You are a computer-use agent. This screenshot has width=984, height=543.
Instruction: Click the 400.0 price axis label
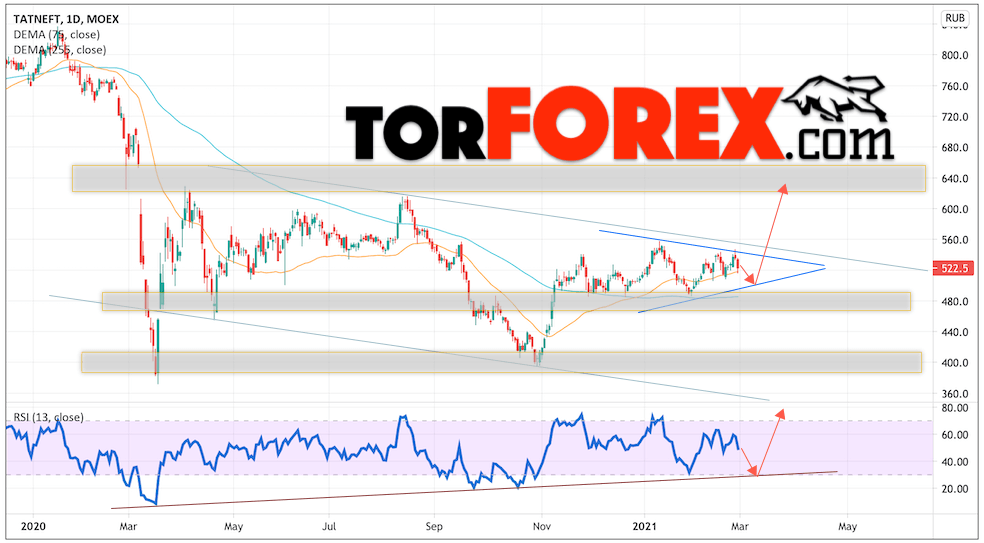click(955, 363)
